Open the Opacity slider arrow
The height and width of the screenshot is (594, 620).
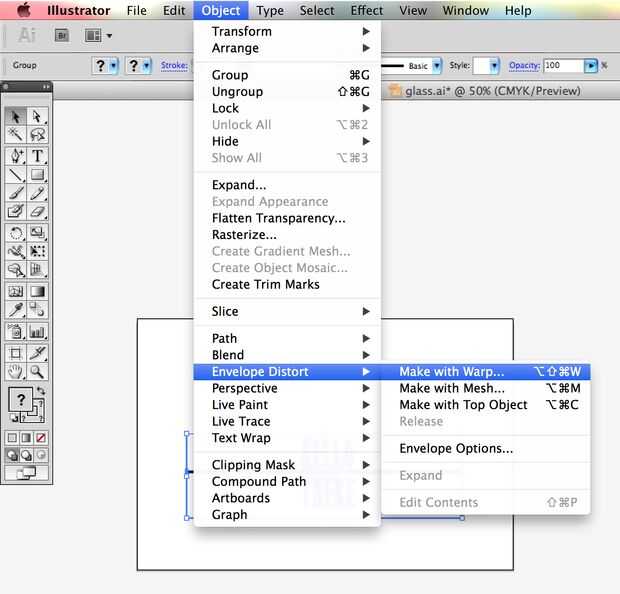point(590,65)
